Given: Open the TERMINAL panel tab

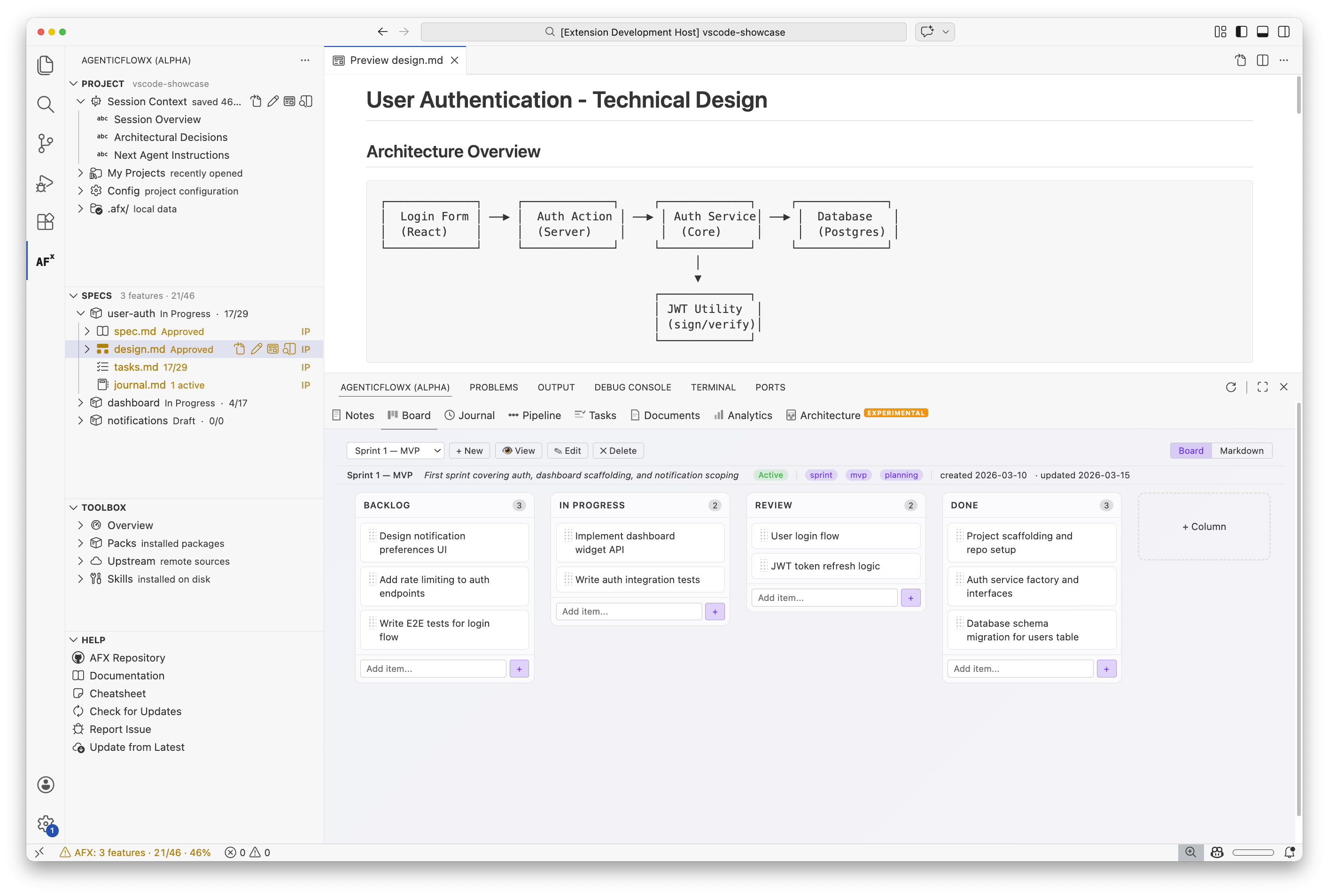Looking at the screenshot, I should (713, 388).
